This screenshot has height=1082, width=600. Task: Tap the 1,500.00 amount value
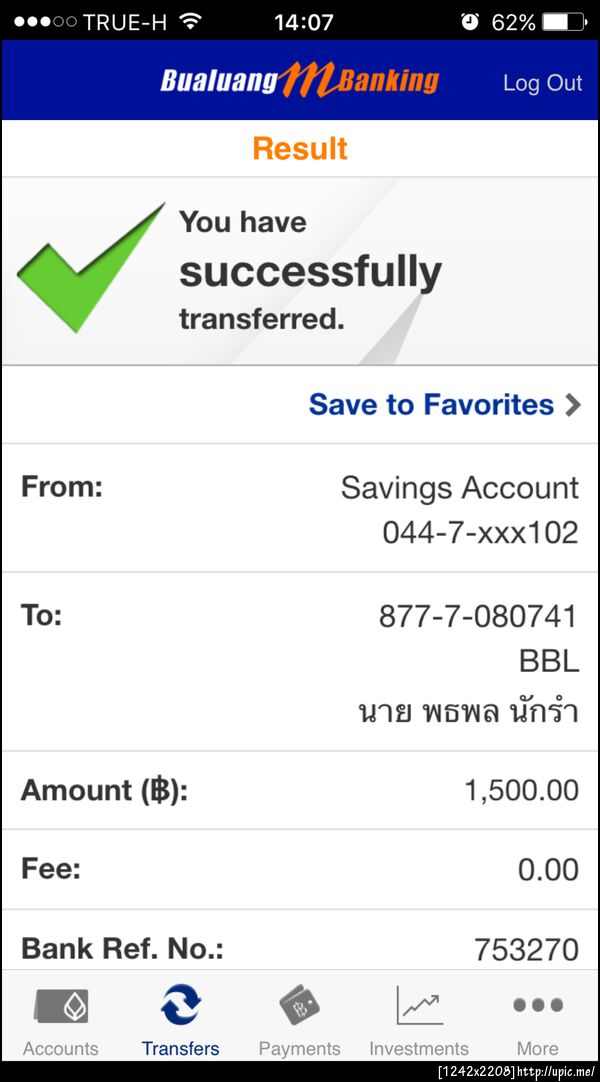[x=521, y=790]
